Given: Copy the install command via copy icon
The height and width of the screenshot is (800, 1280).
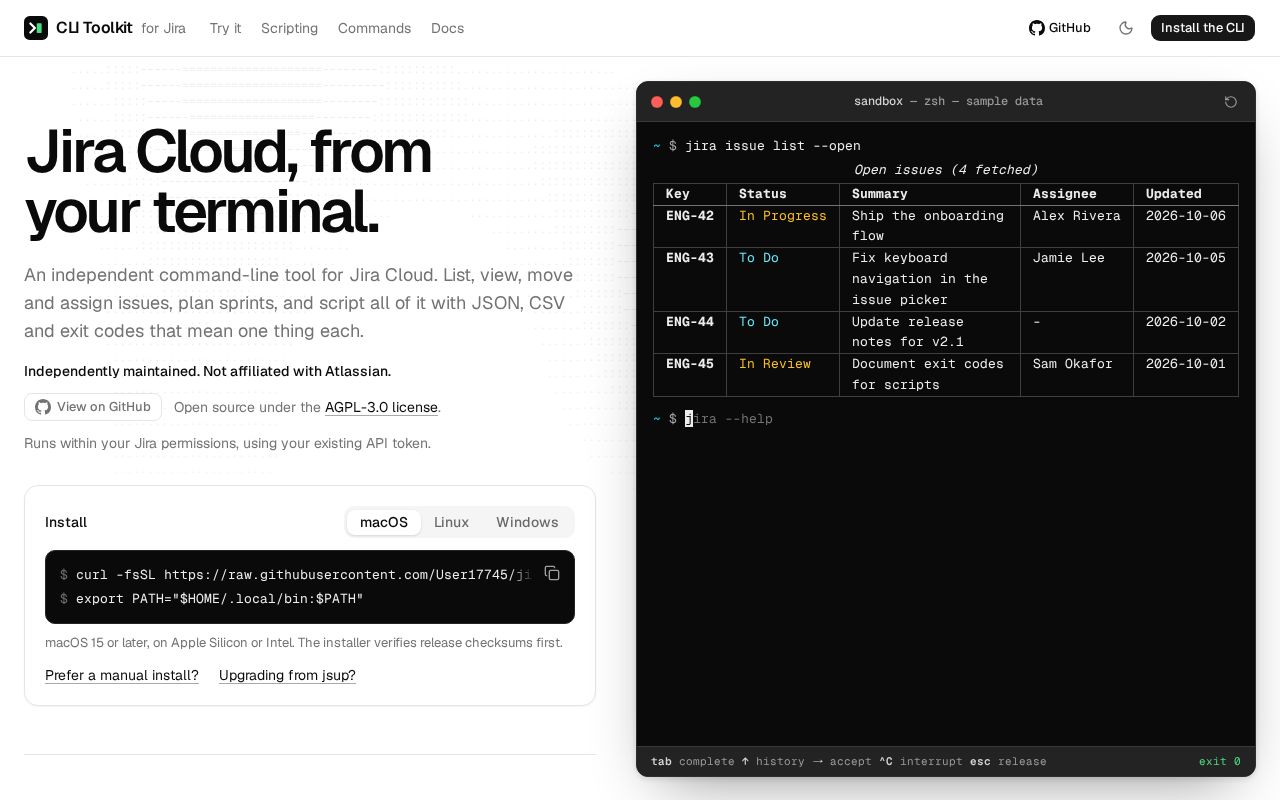Looking at the screenshot, I should pos(552,573).
